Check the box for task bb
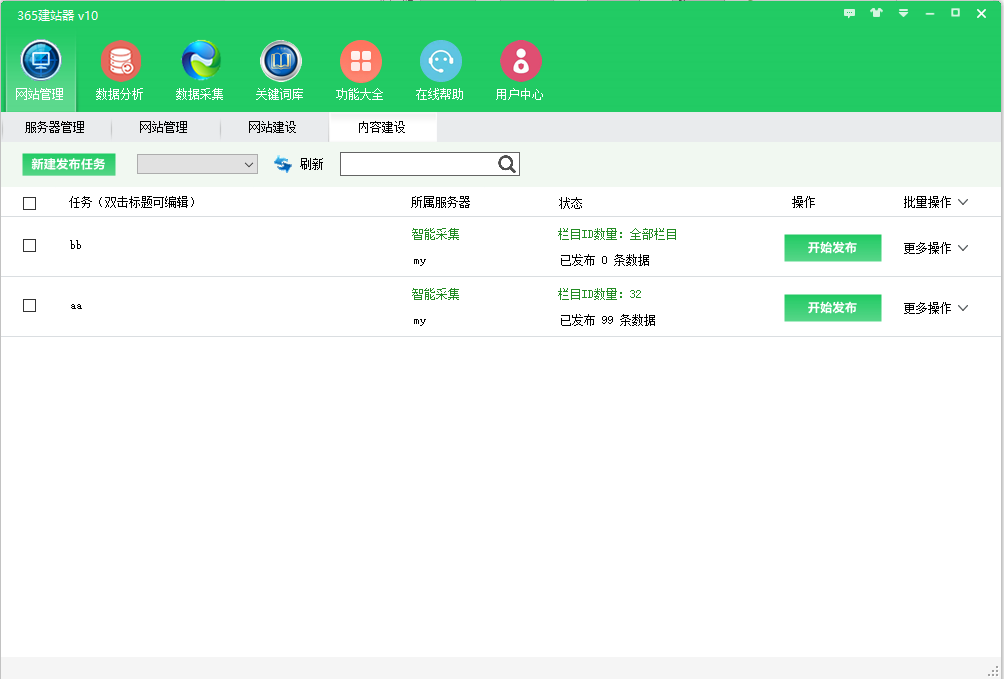 (29, 245)
